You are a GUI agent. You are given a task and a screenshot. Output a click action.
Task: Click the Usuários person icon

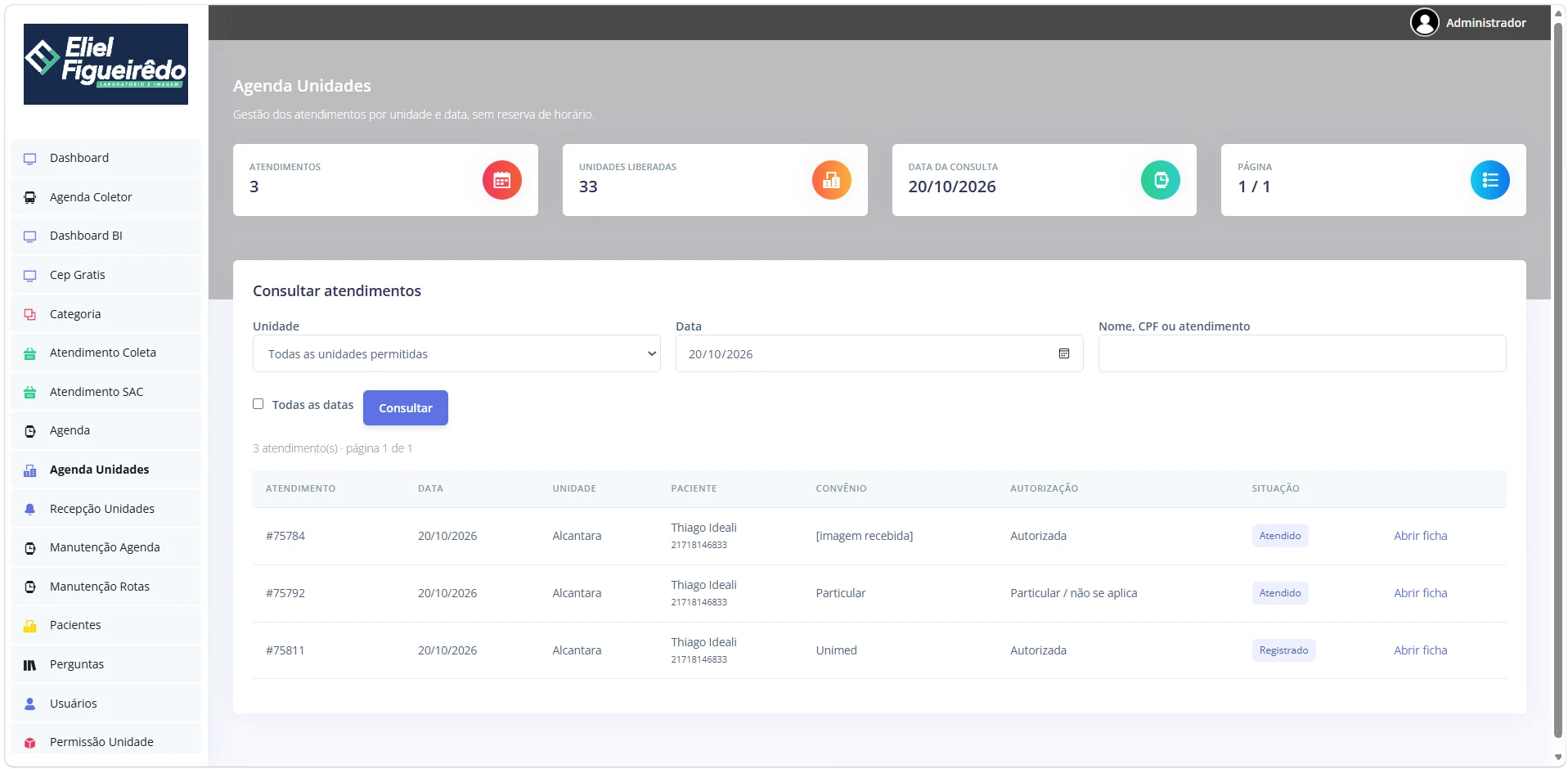tap(30, 704)
